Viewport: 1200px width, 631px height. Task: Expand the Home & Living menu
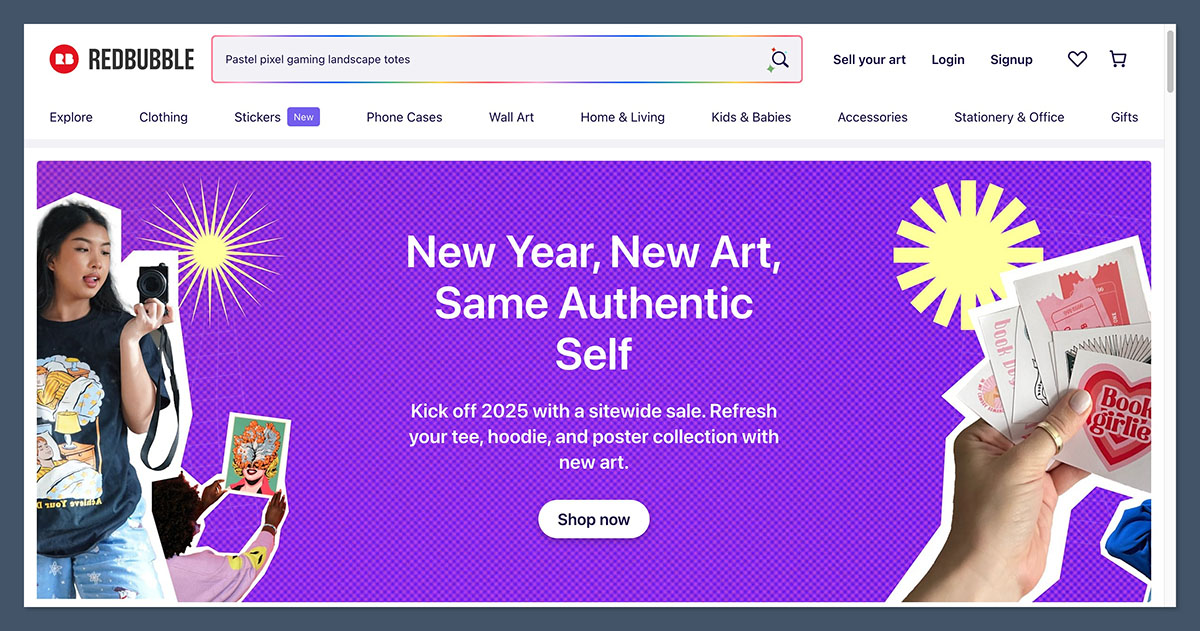tap(622, 117)
